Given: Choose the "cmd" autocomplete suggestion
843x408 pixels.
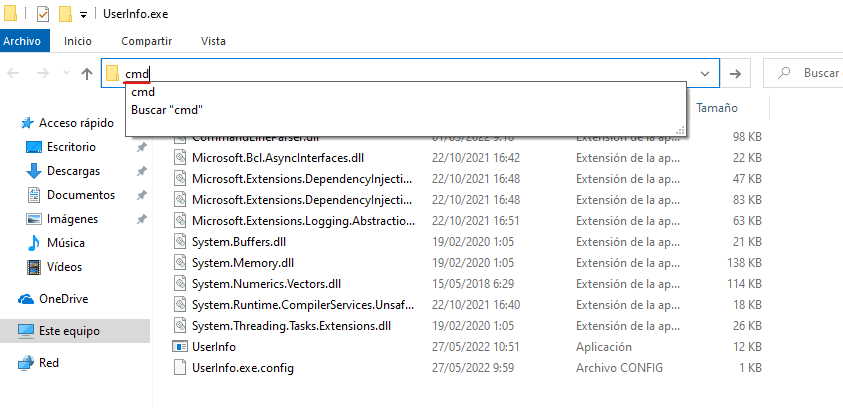Looking at the screenshot, I should point(143,92).
